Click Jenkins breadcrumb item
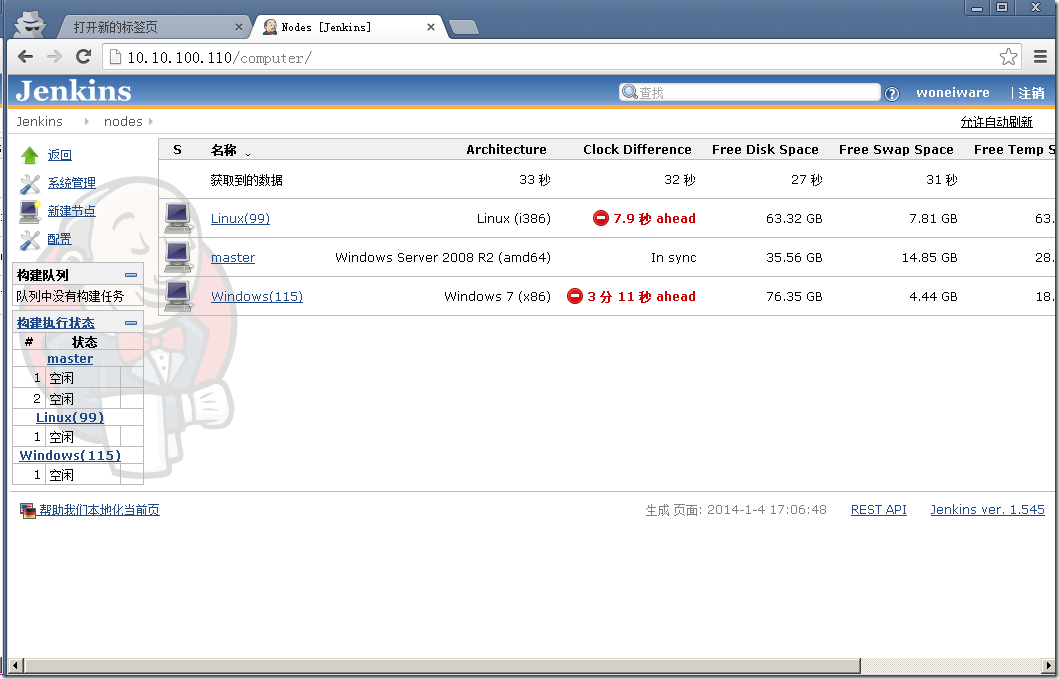 (x=39, y=122)
